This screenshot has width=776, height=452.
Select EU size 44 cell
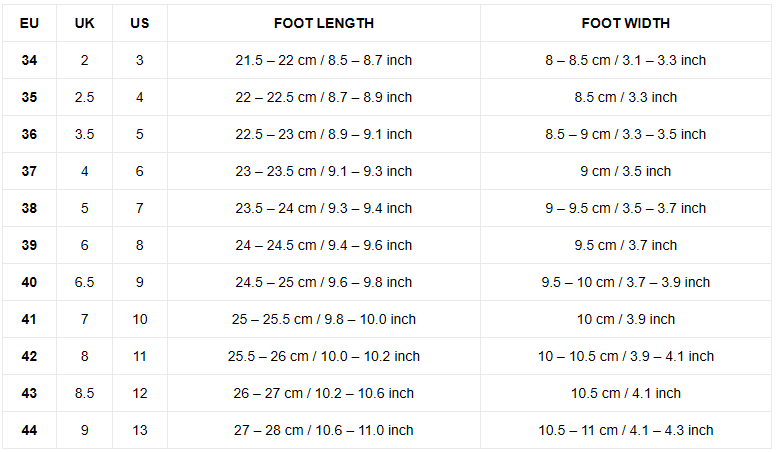[x=29, y=430]
